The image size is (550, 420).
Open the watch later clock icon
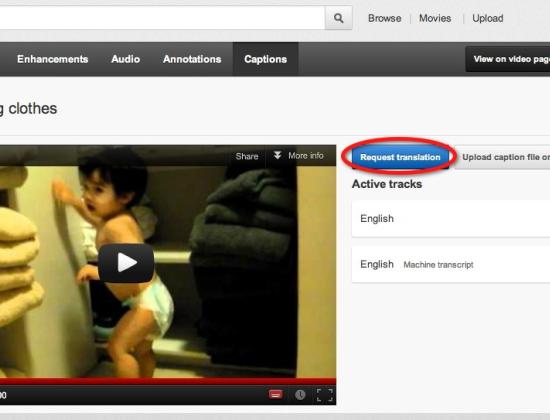click(x=300, y=395)
